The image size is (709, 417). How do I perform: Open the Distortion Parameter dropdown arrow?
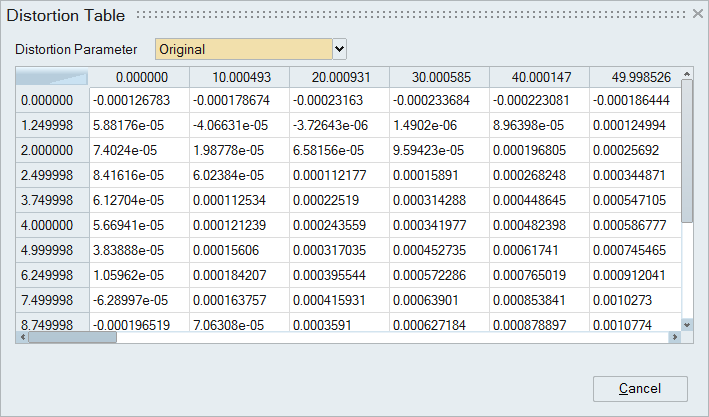(x=338, y=49)
